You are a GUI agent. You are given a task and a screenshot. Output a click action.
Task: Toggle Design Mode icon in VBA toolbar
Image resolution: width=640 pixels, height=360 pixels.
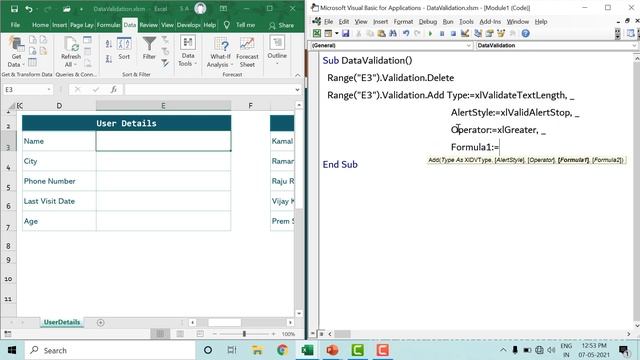tap(465, 33)
